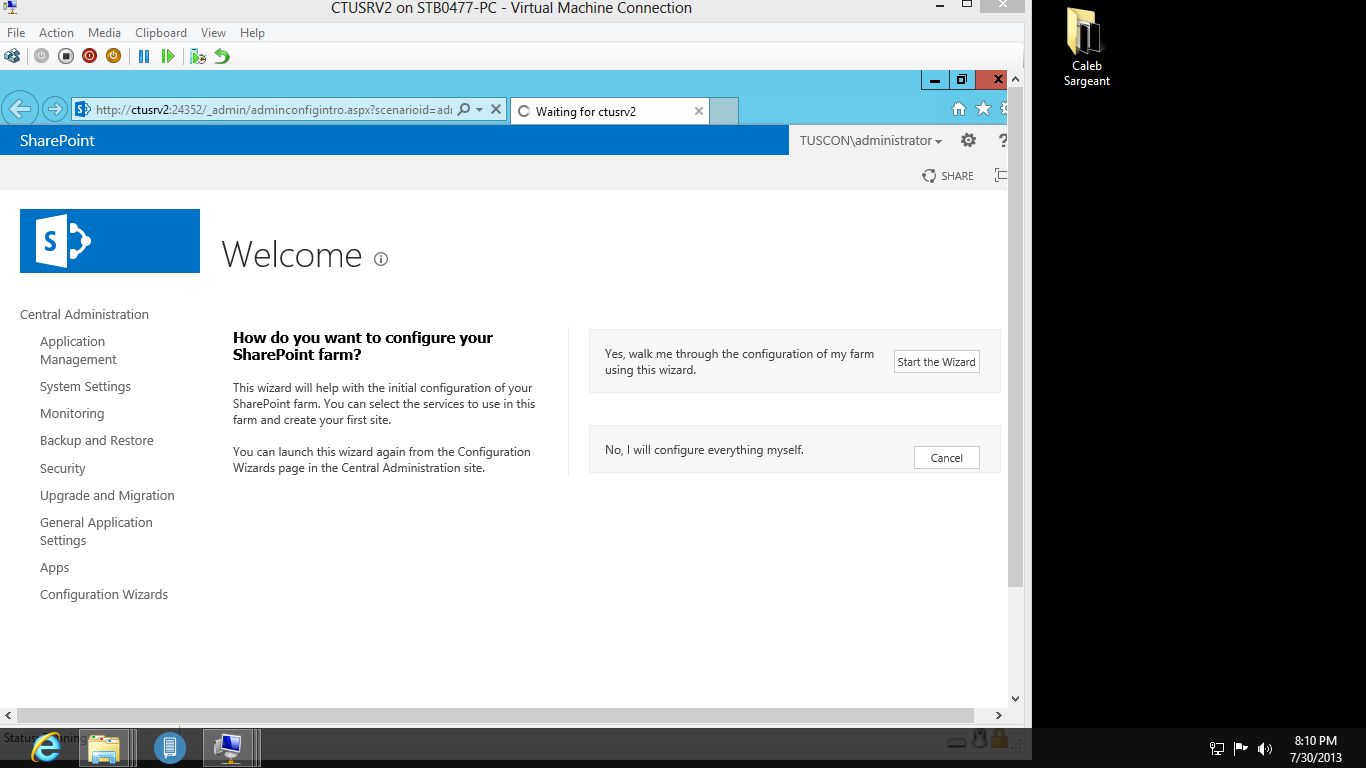Open Backup and Restore
1366x768 pixels.
pos(97,440)
